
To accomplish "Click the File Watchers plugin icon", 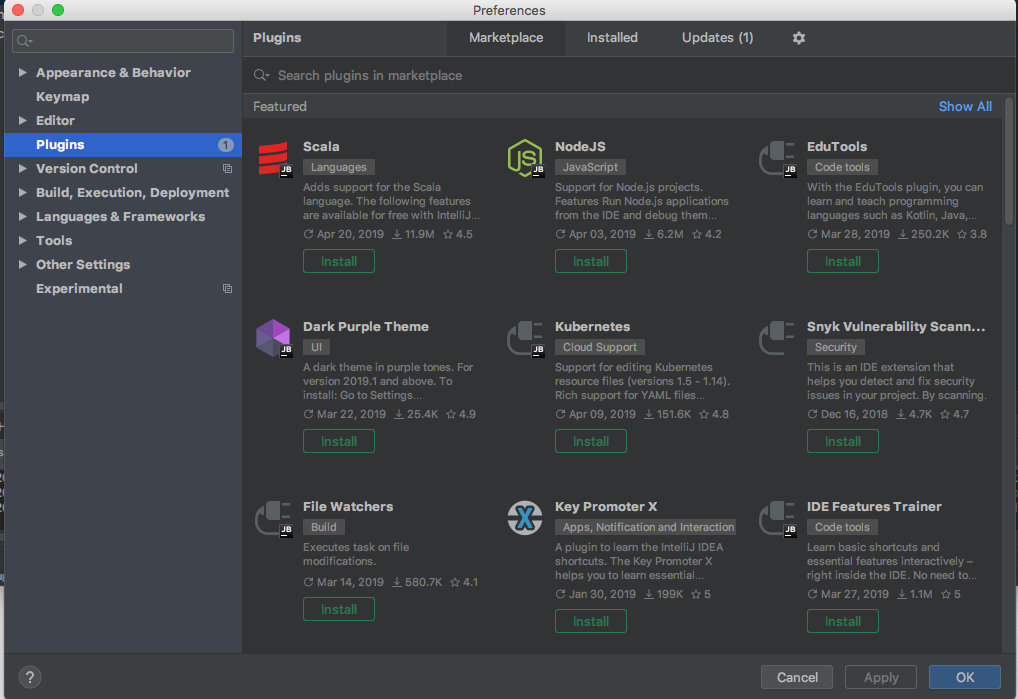I will [x=273, y=518].
